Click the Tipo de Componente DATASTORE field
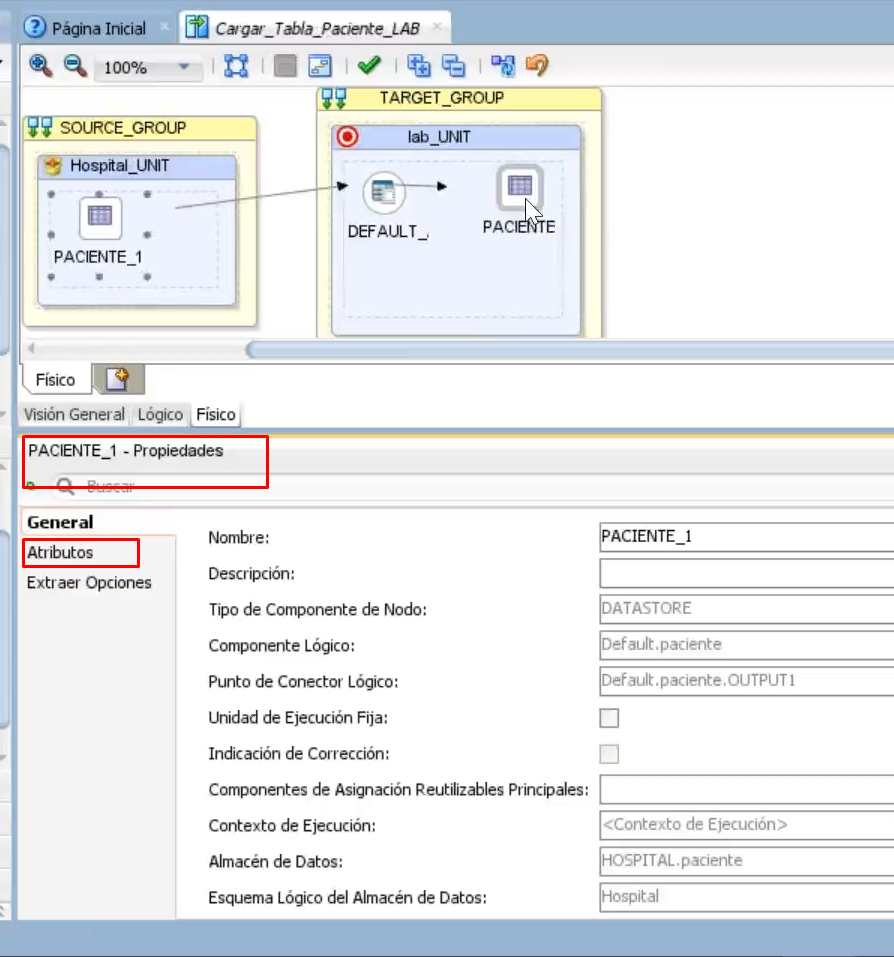The width and height of the screenshot is (894, 957). (746, 609)
